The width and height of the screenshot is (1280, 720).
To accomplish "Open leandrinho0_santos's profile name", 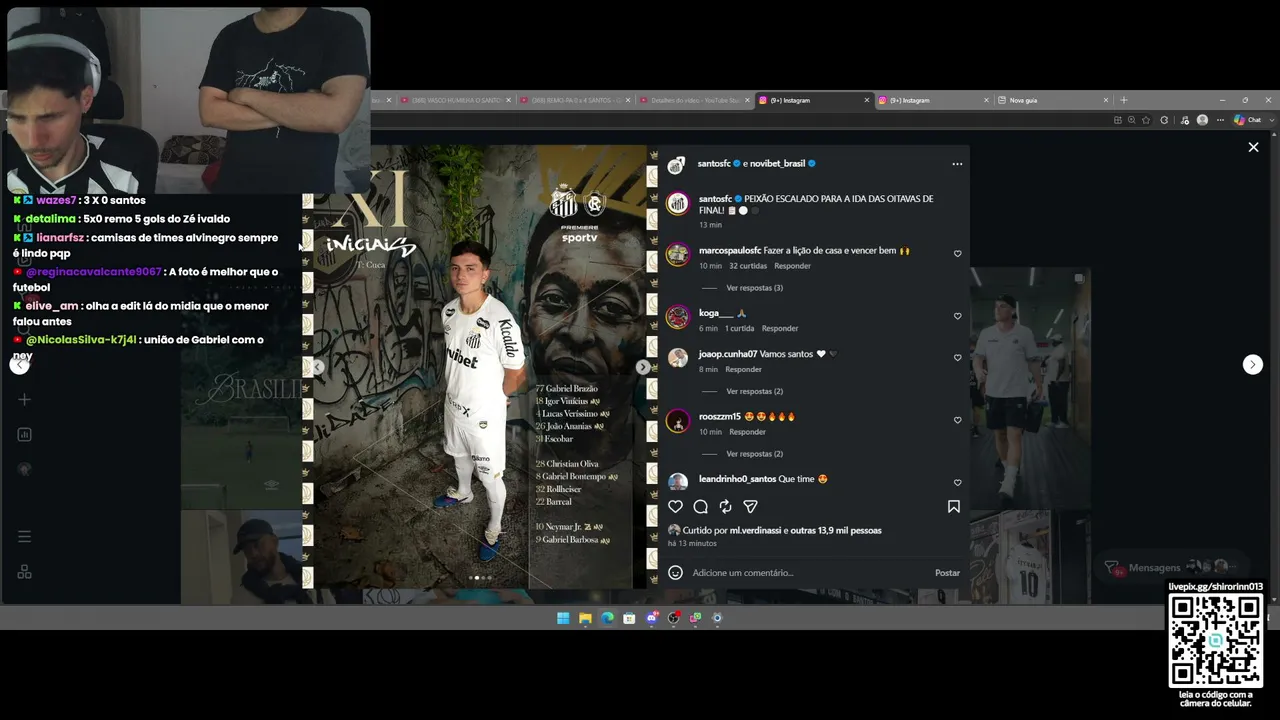I will tap(737, 479).
